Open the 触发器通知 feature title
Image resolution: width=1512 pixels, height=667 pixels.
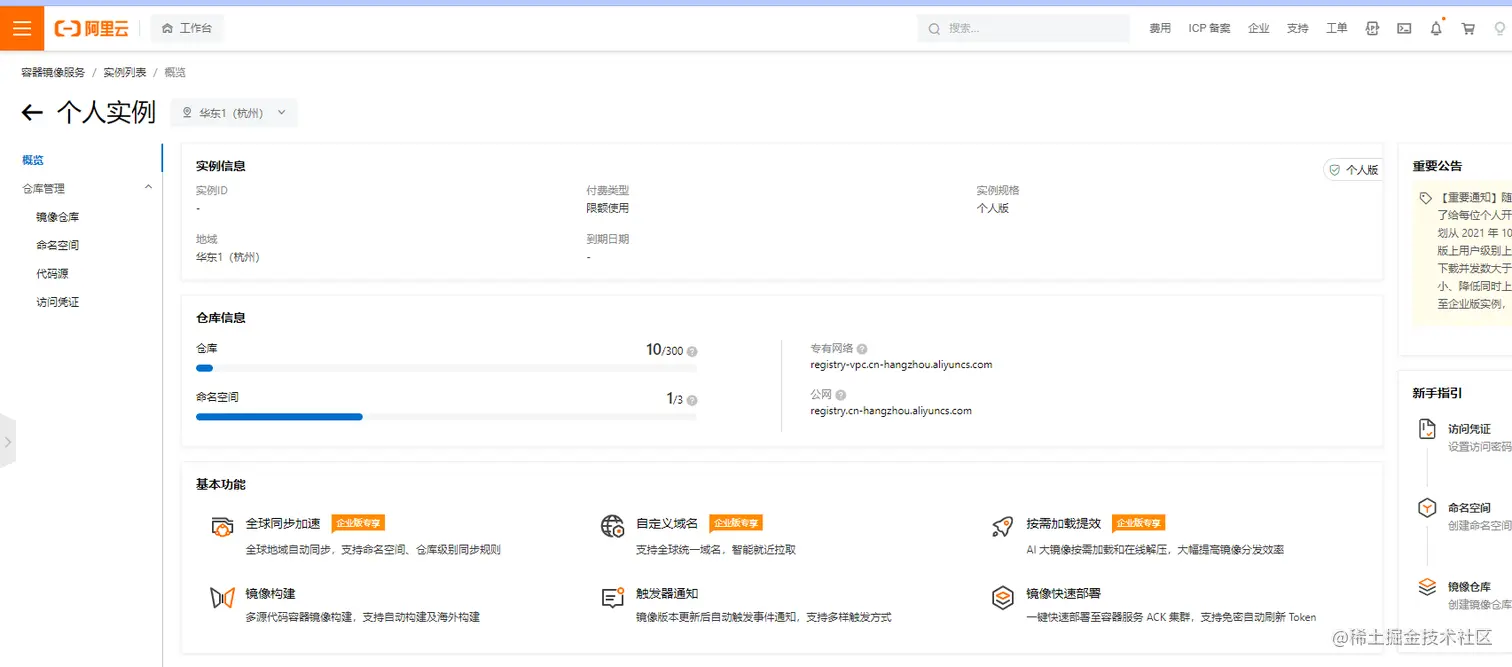(667, 594)
